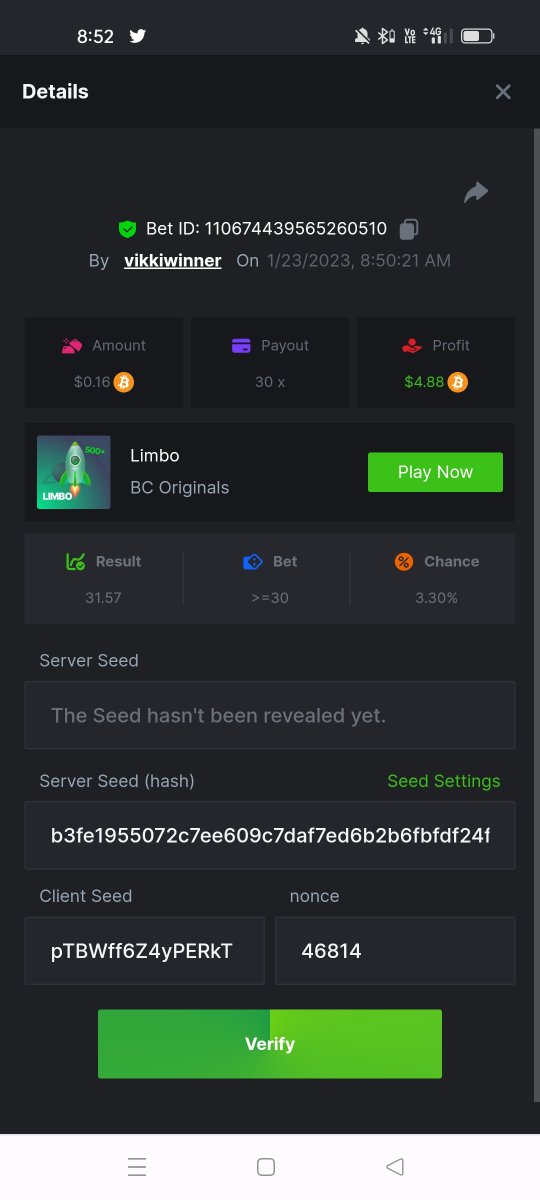Tap the orange Chance percent icon

coord(404,562)
